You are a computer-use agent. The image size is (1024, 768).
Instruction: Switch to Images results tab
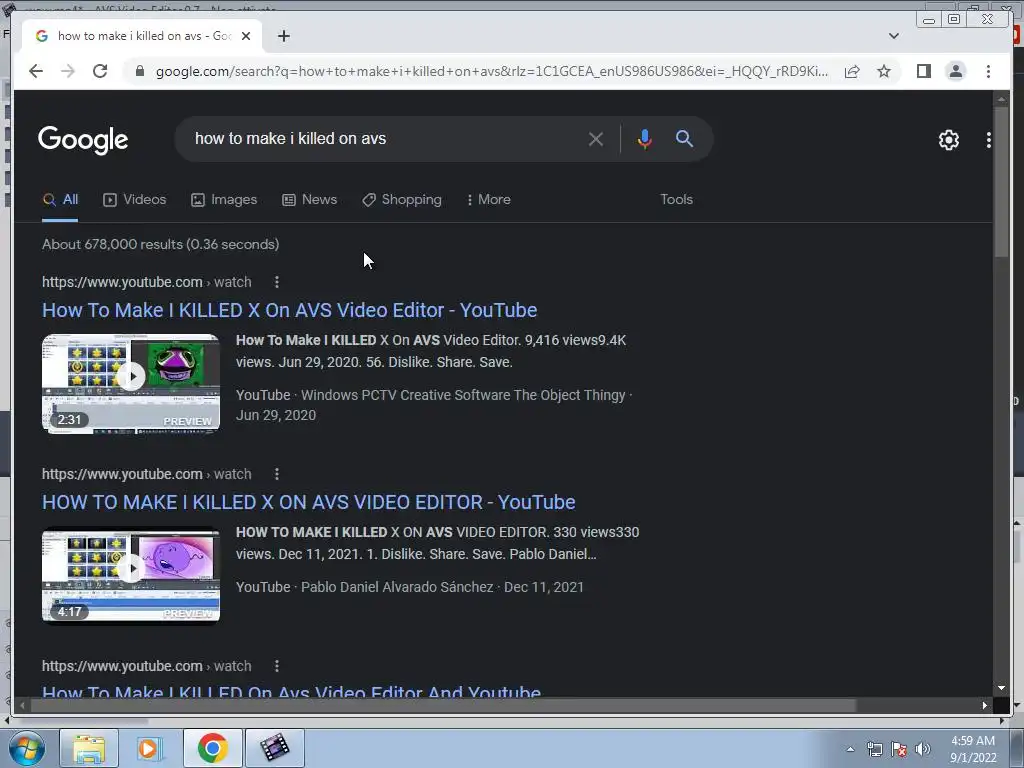click(x=224, y=200)
